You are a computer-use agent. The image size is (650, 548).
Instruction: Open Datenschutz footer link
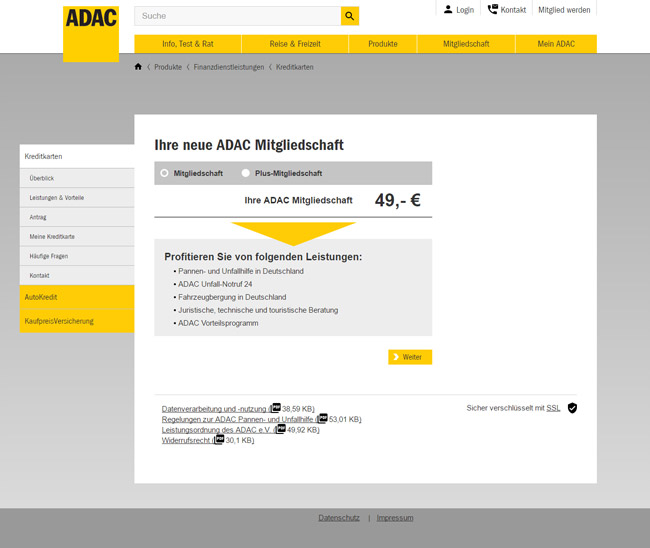[x=339, y=518]
